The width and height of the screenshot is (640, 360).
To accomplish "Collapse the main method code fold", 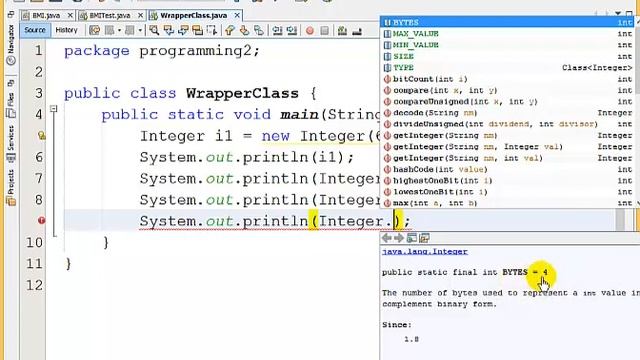I will click(x=53, y=109).
